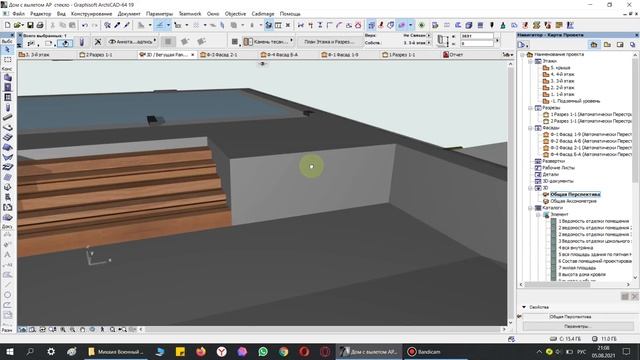Click Layout Book icon in Navigator
Screen dimensions: 640x360
(620, 44)
